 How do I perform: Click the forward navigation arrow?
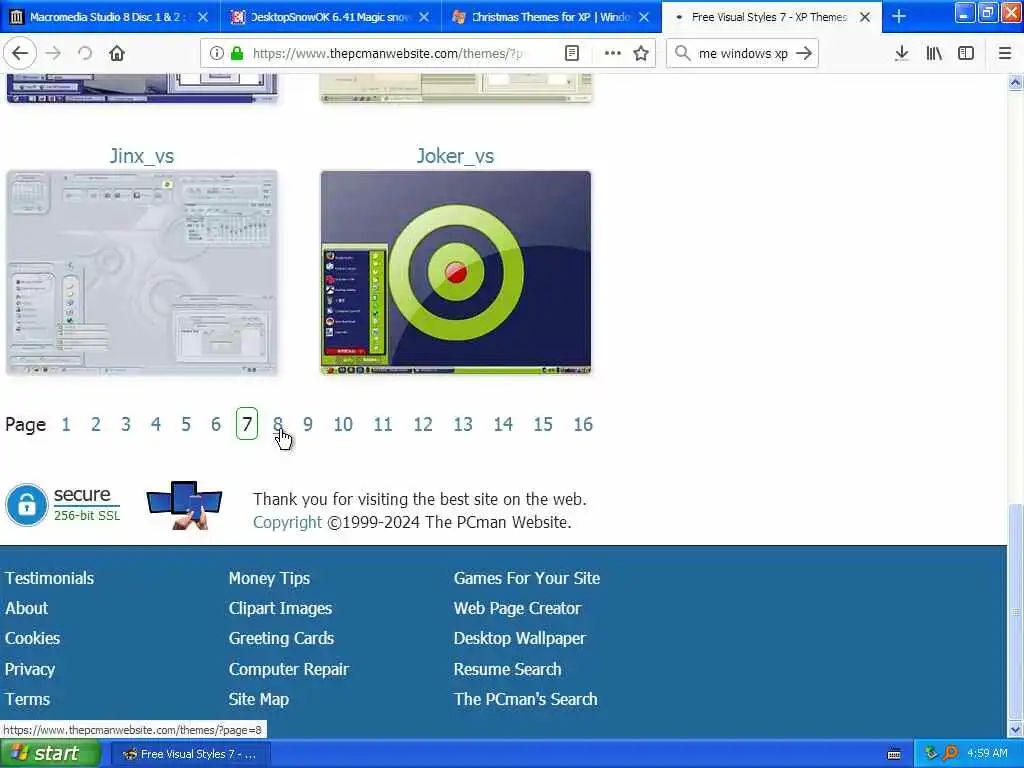point(54,53)
